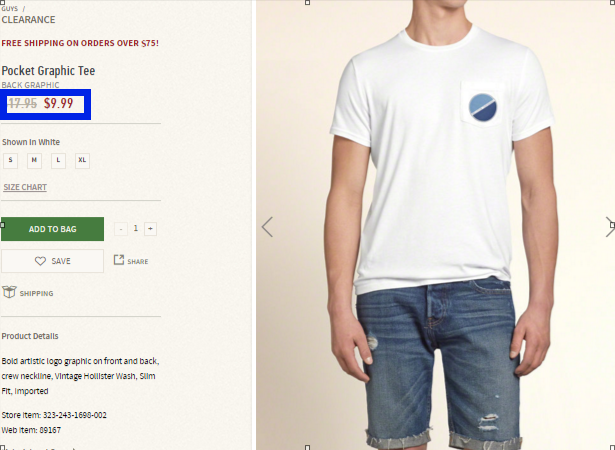
Task: Go to Guys breadcrumb
Action: pos(10,8)
